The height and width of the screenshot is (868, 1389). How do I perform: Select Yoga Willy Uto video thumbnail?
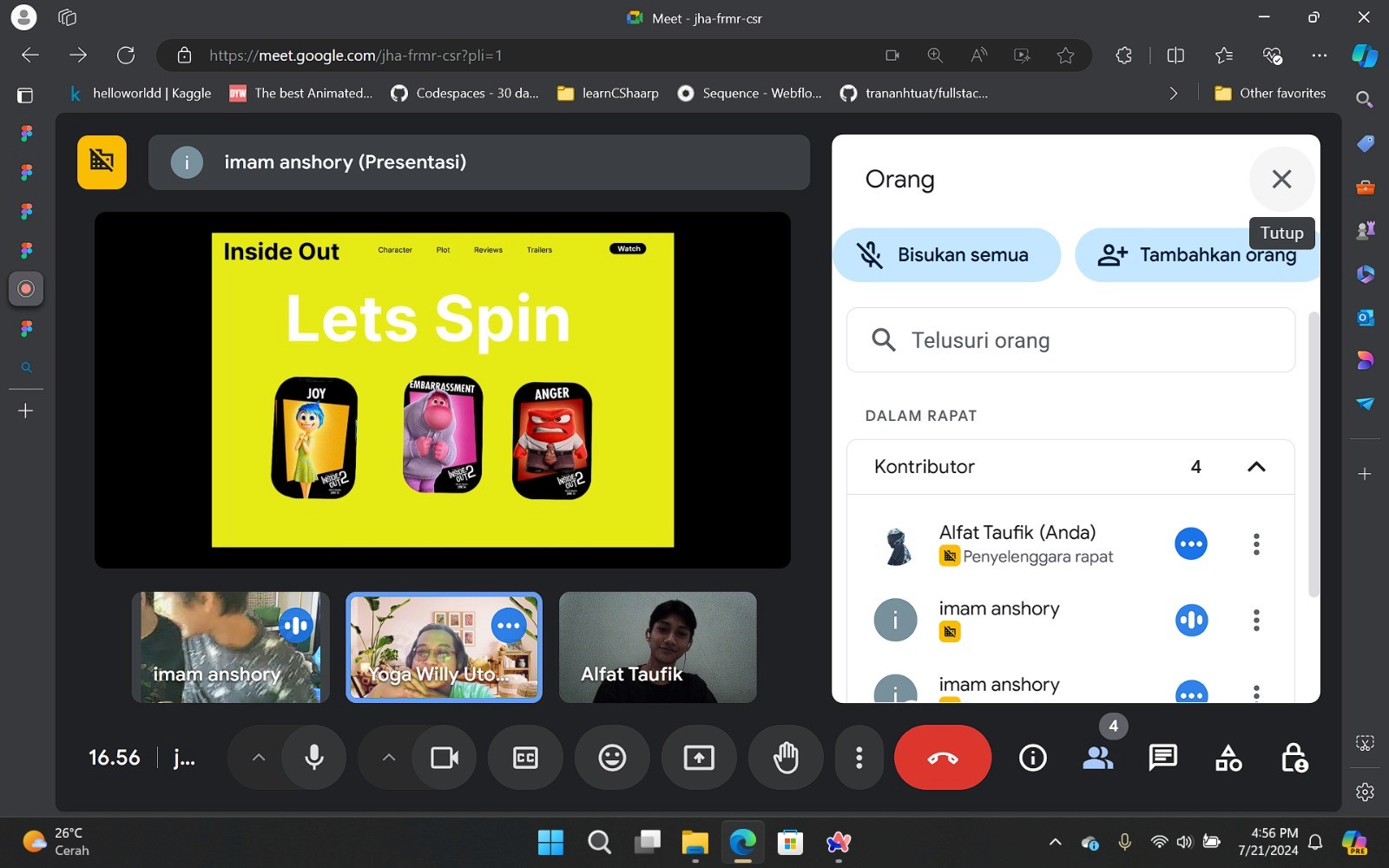point(444,648)
